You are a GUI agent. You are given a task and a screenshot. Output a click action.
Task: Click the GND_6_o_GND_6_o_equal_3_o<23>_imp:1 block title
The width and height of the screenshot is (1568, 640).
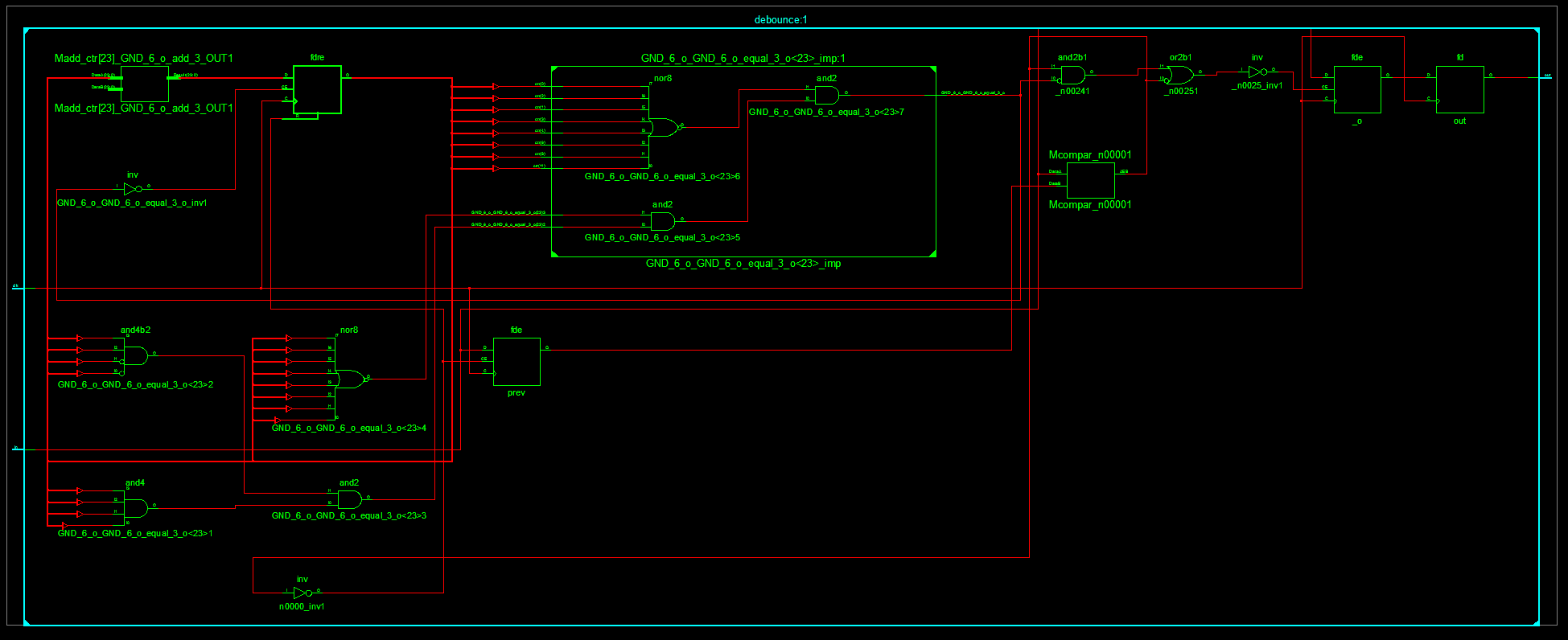tap(743, 58)
